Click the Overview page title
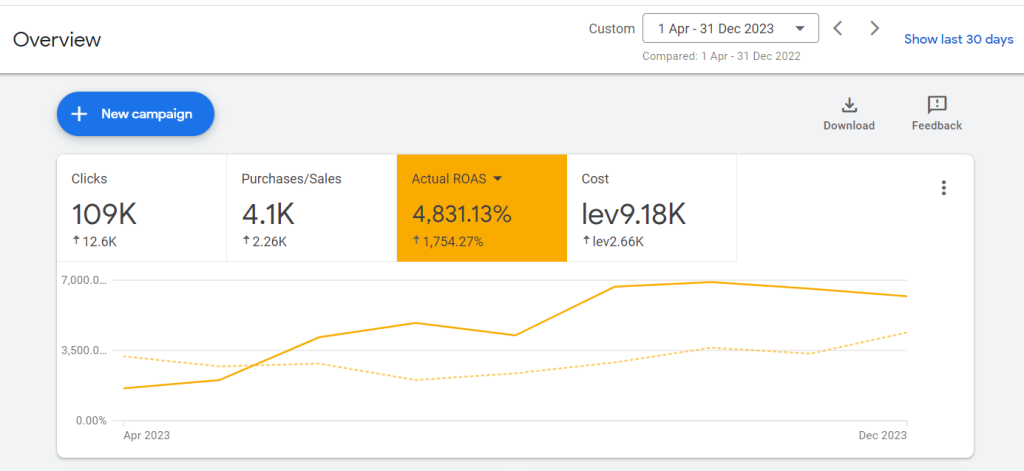The height and width of the screenshot is (471, 1024). (57, 40)
